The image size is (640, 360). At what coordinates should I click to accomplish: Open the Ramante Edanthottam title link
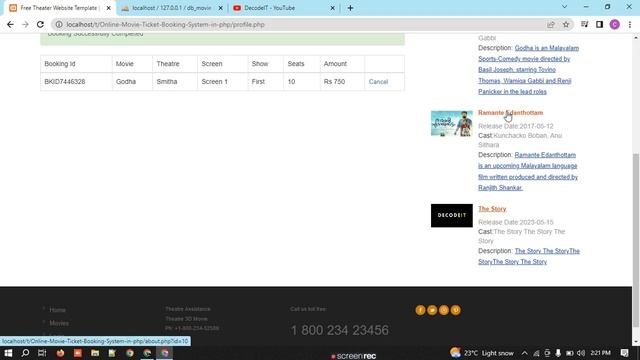[x=510, y=113]
